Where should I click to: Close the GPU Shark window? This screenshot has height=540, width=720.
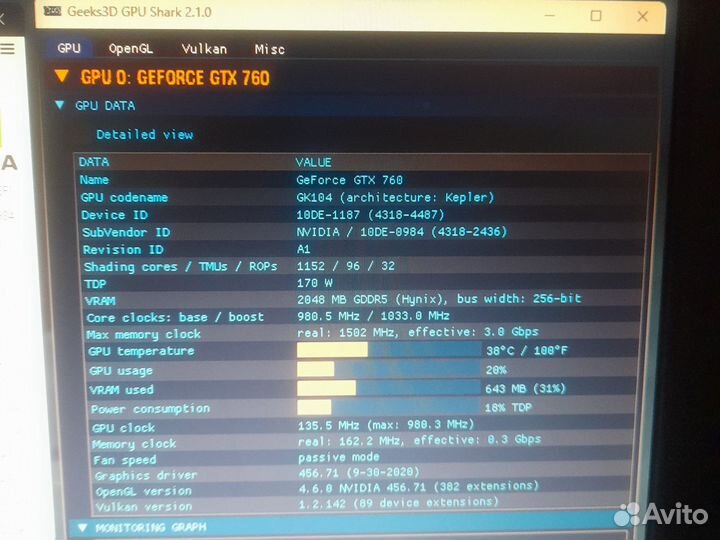click(x=642, y=17)
